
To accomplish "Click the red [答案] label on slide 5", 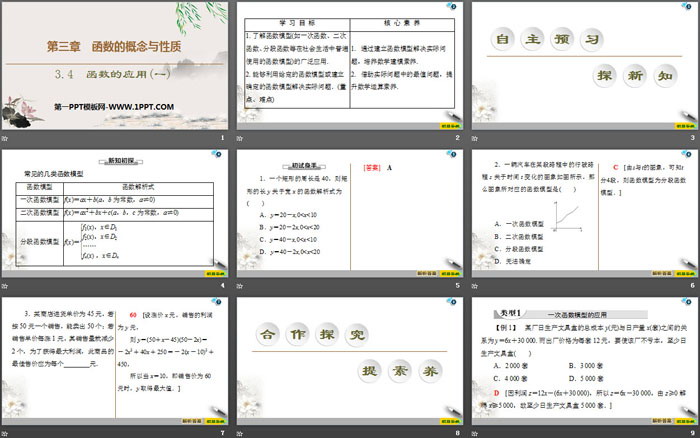I will 372,168.
